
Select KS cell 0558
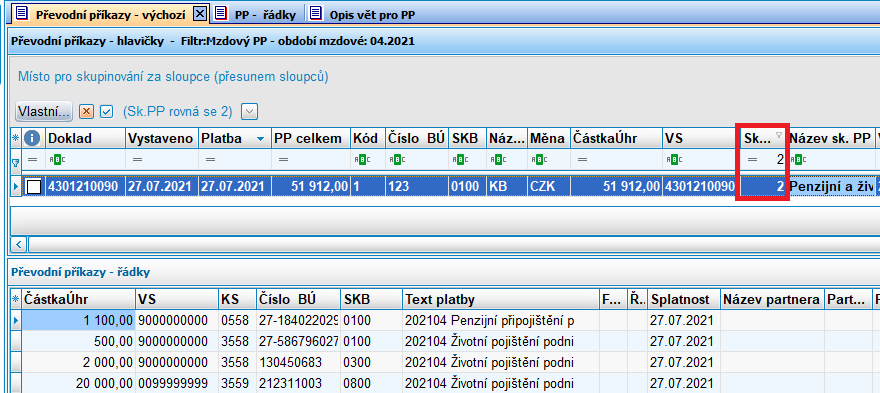(x=237, y=321)
